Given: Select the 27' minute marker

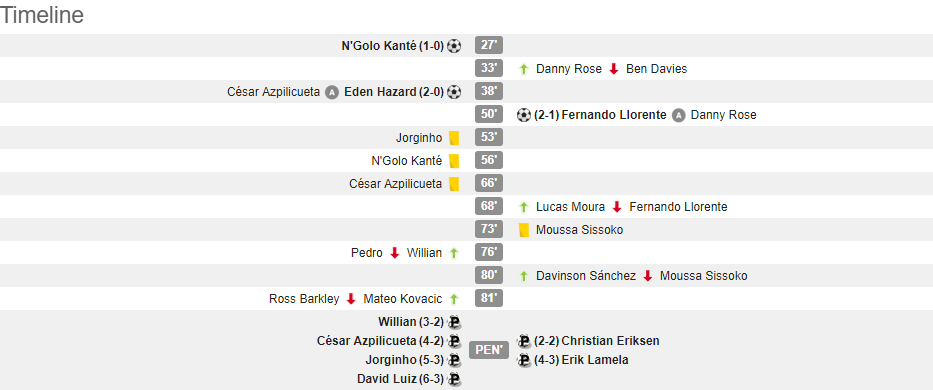Looking at the screenshot, I should click(489, 45).
